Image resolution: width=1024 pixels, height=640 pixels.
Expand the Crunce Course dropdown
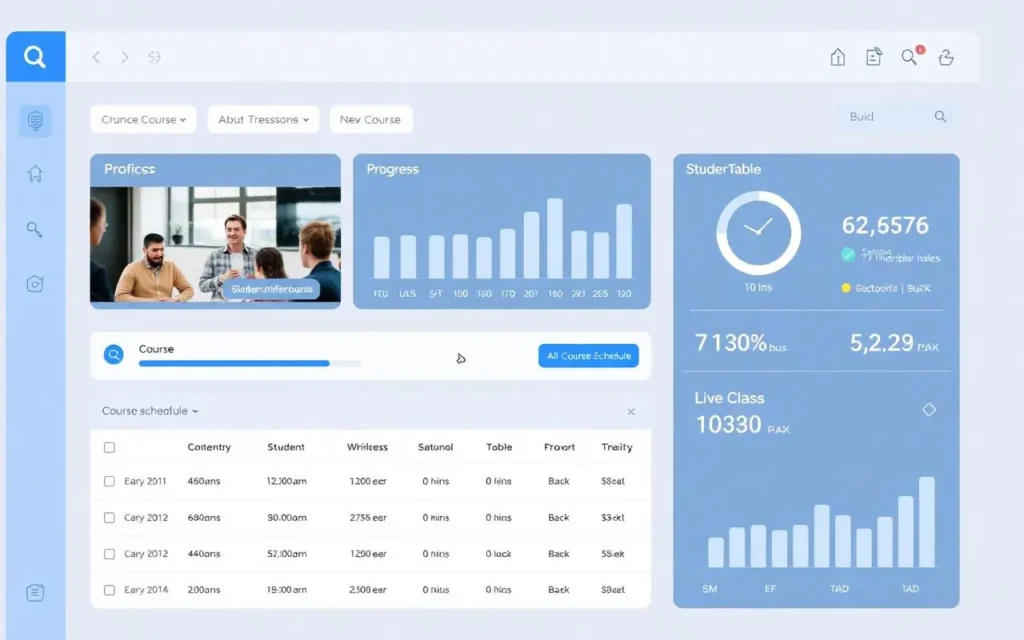tap(143, 120)
